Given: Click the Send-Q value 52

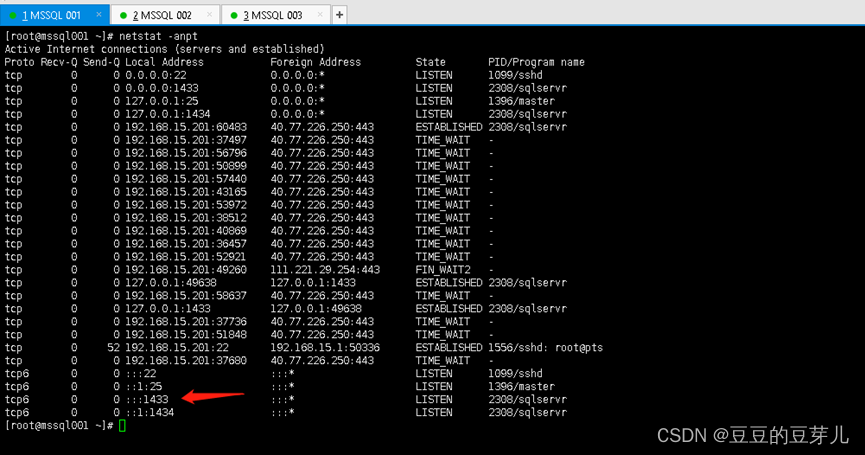Looking at the screenshot, I should pos(113,347).
